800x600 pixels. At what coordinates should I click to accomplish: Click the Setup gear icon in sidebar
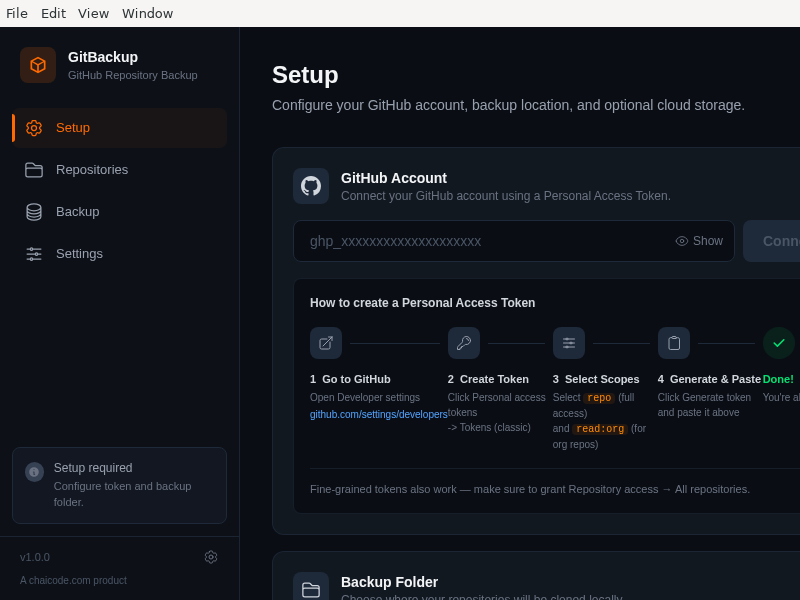pyautogui.click(x=34, y=128)
